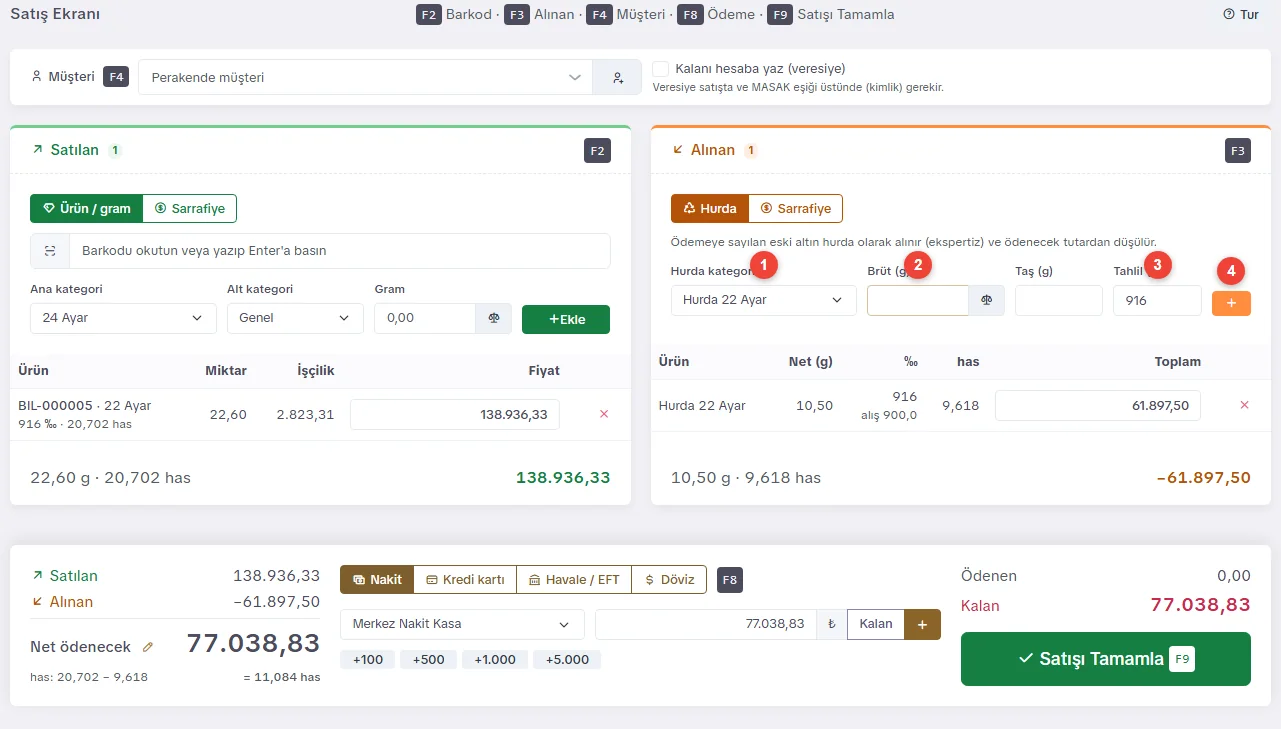Open the Ana kategori 24 Ayar dropdown
1281x729 pixels.
[123, 318]
